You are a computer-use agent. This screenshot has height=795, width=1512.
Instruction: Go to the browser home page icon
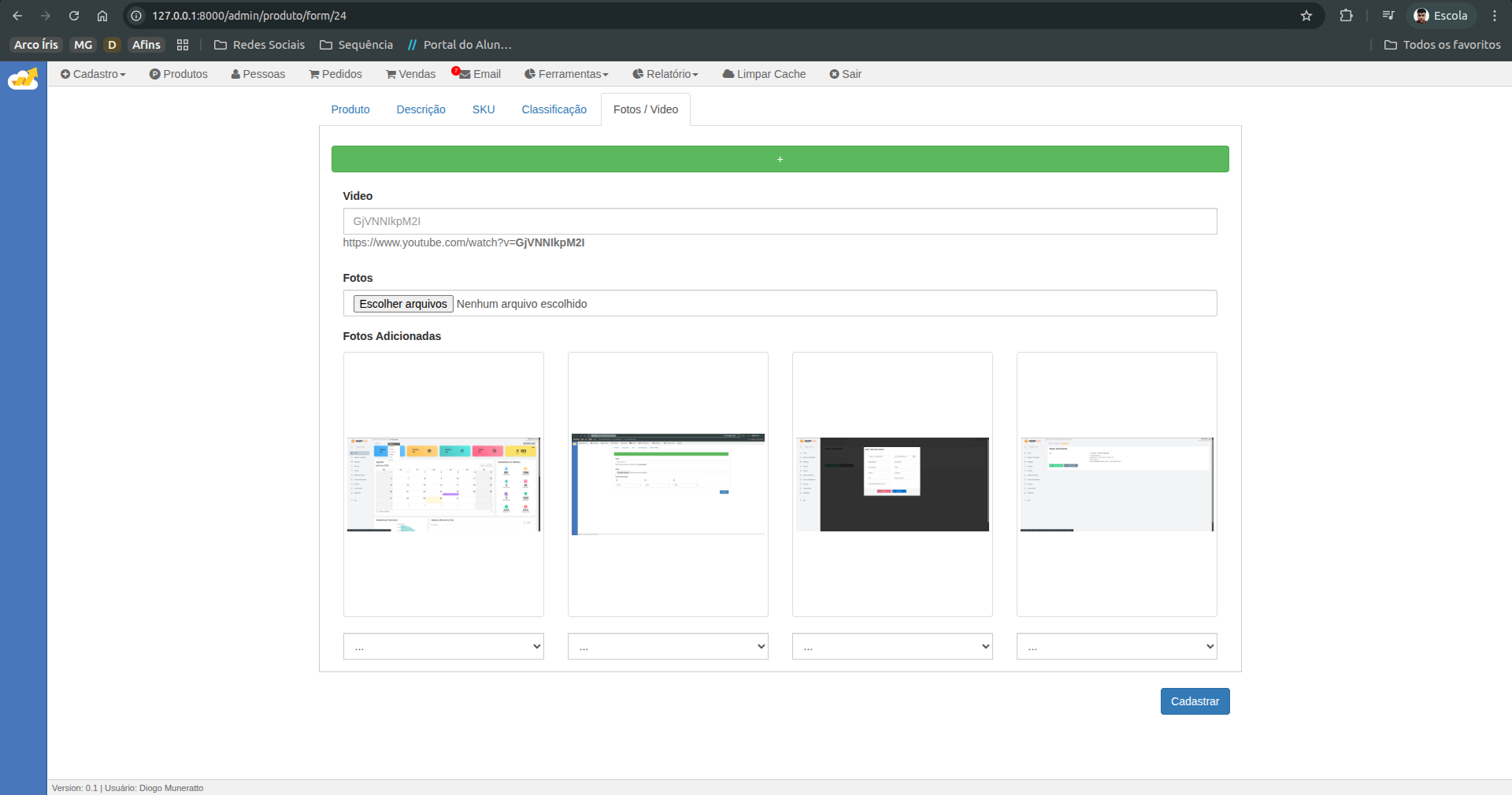point(102,16)
